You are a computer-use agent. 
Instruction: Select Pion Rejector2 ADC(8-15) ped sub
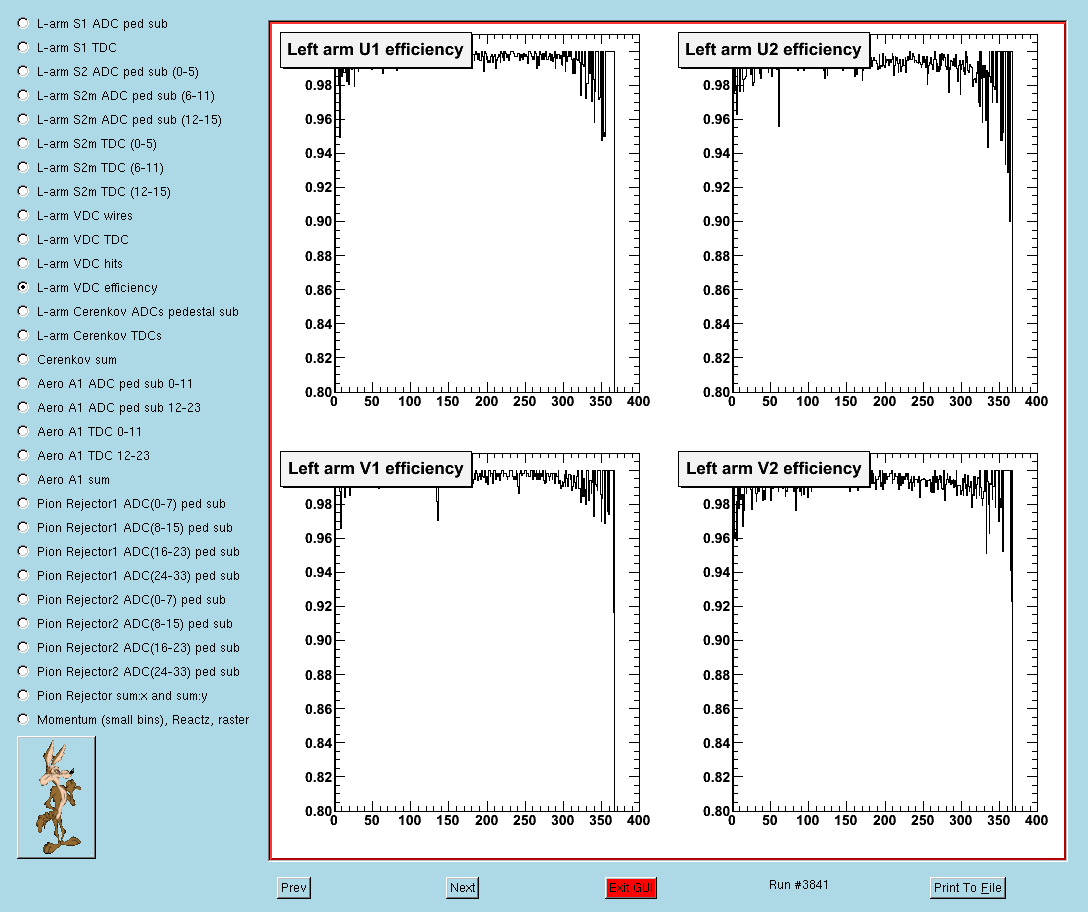pos(23,623)
